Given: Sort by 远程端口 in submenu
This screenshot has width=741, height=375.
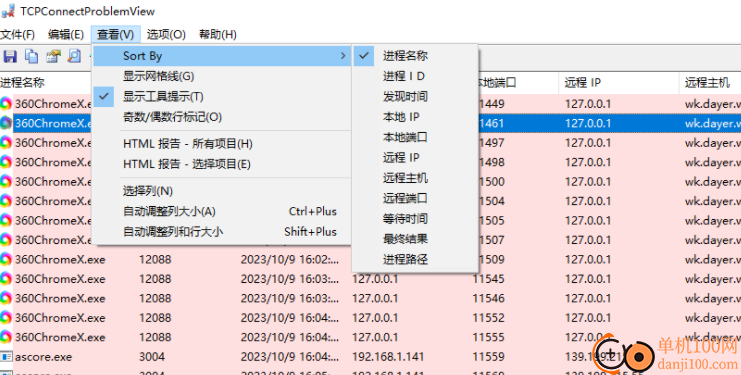Looking at the screenshot, I should [x=415, y=198].
